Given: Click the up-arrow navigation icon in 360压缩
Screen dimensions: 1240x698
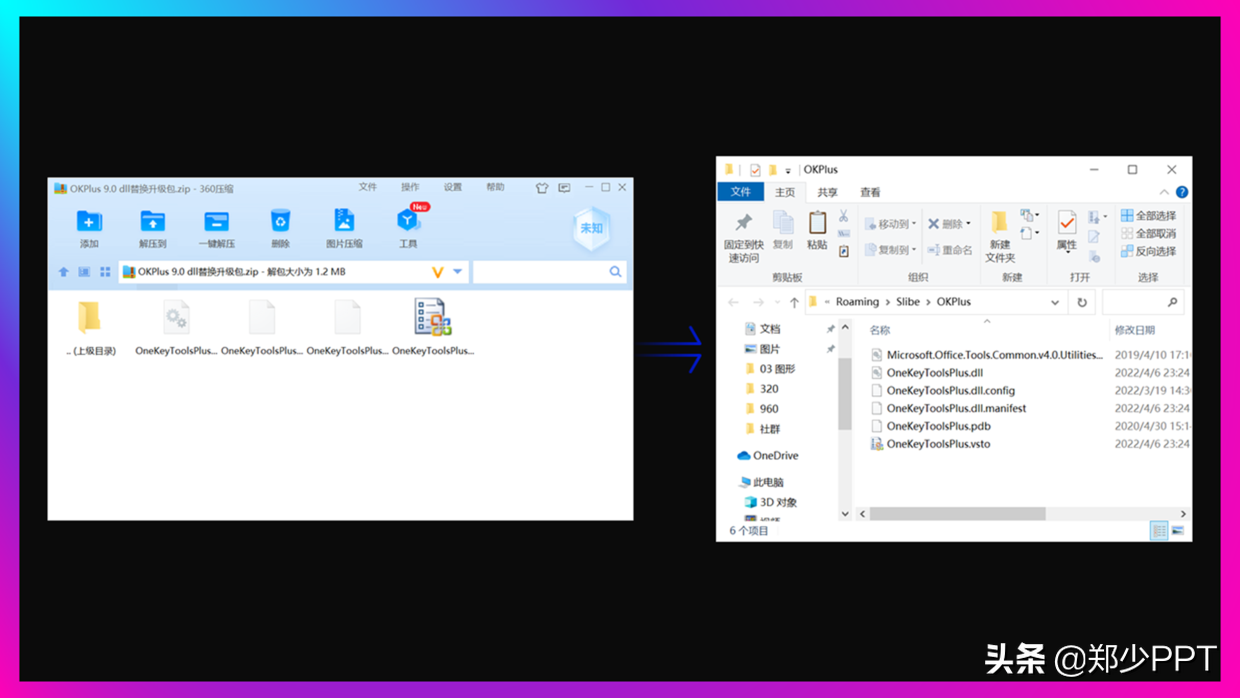Looking at the screenshot, I should point(64,272).
